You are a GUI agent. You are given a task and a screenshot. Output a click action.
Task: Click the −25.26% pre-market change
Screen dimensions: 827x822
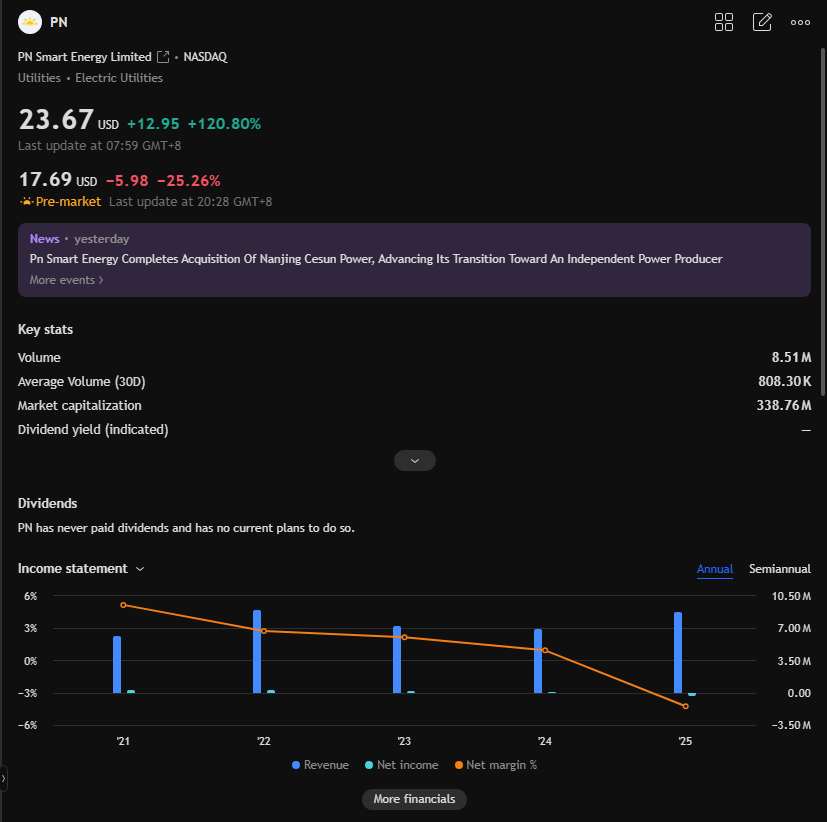(188, 181)
